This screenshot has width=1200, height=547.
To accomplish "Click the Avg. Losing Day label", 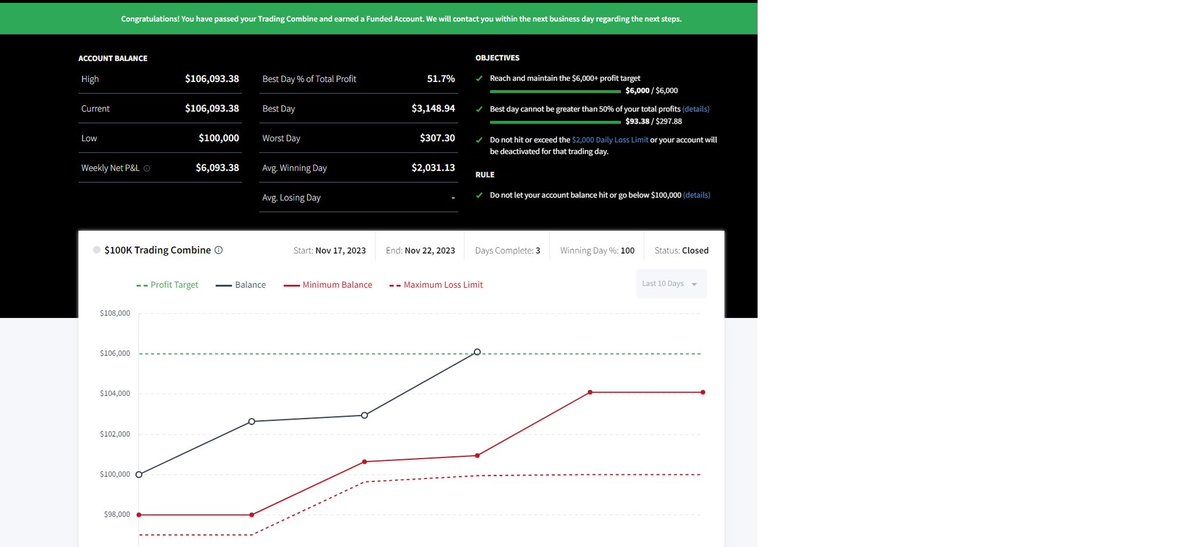I will tap(291, 198).
